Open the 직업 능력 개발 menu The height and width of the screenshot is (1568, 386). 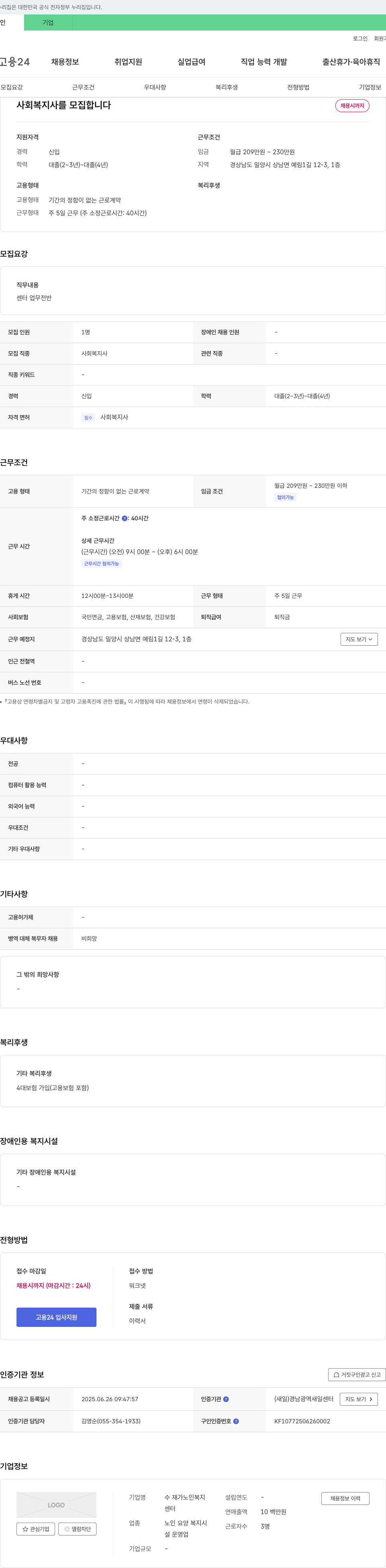tap(264, 62)
